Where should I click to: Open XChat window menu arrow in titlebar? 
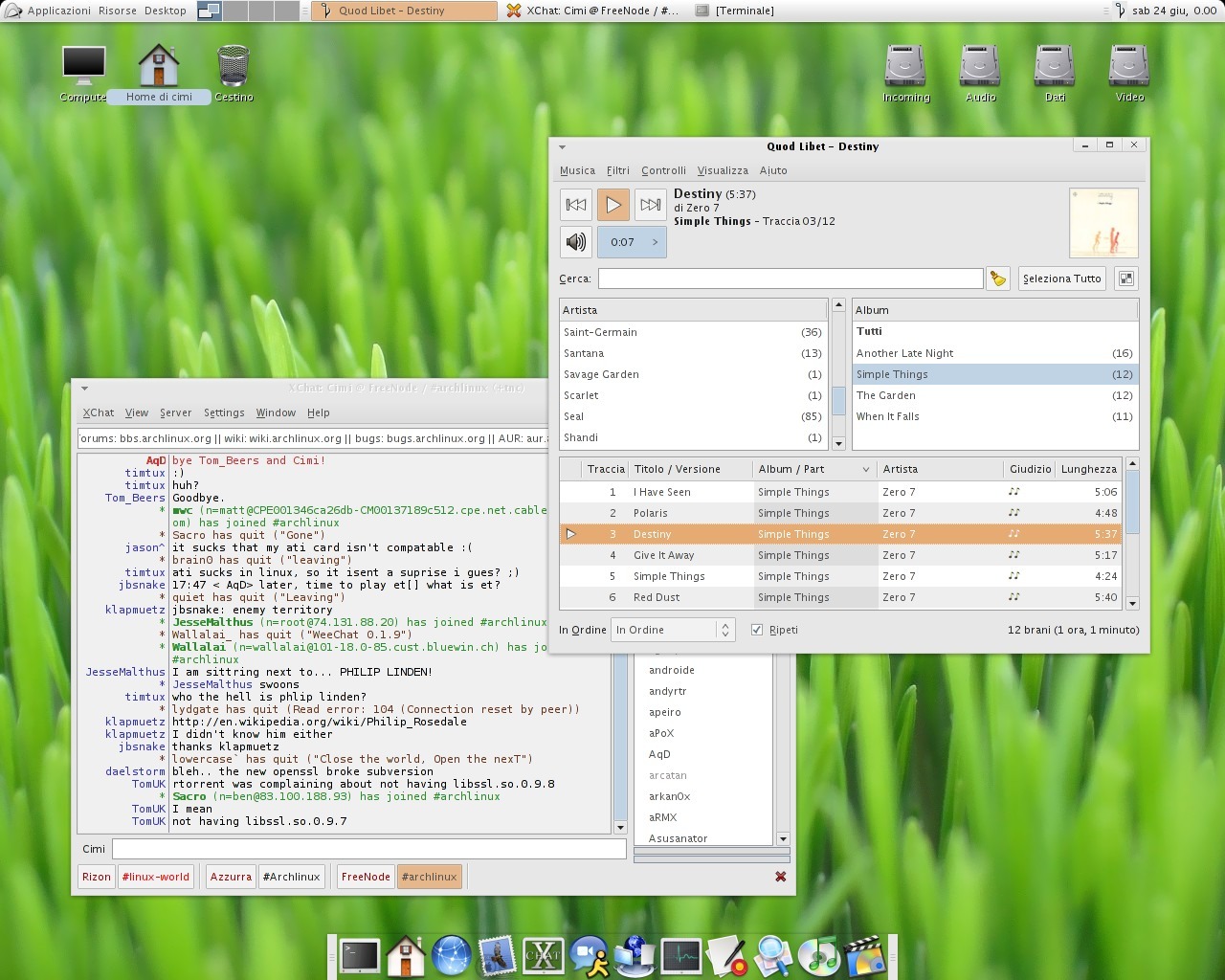[84, 389]
